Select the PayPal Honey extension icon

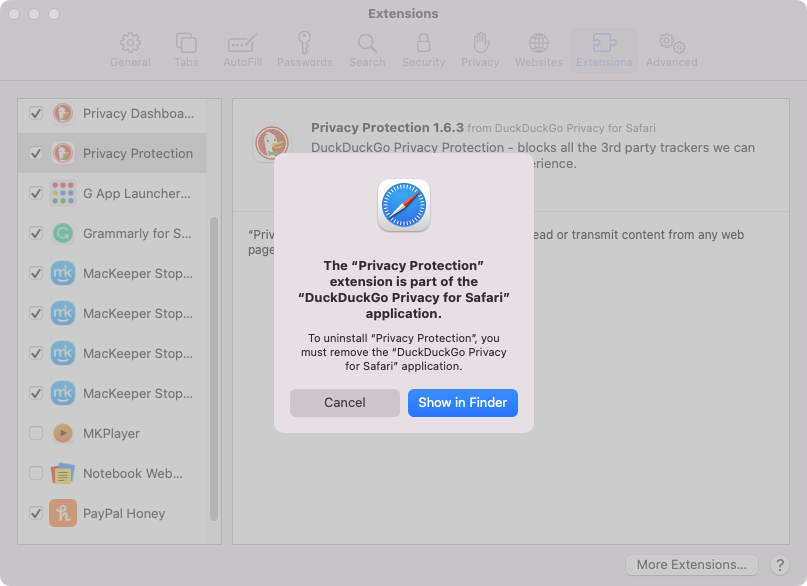[x=63, y=513]
